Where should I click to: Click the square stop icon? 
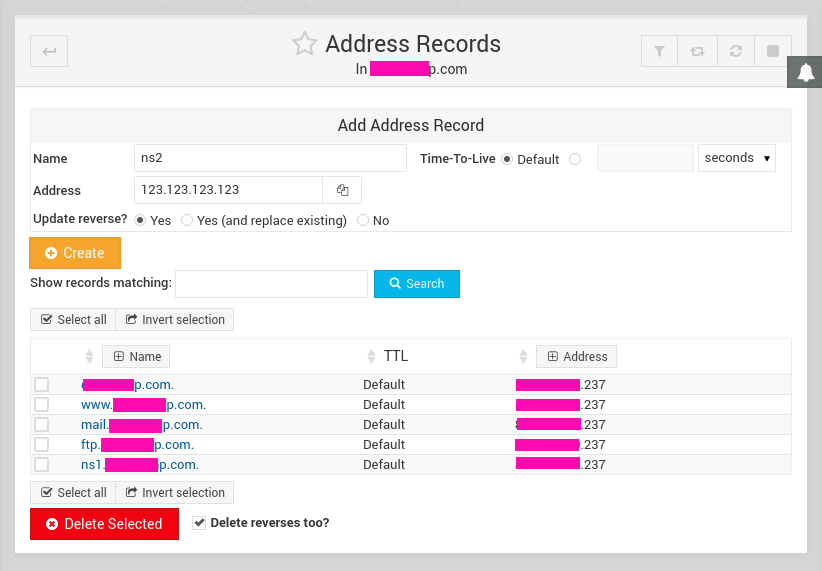(x=772, y=51)
